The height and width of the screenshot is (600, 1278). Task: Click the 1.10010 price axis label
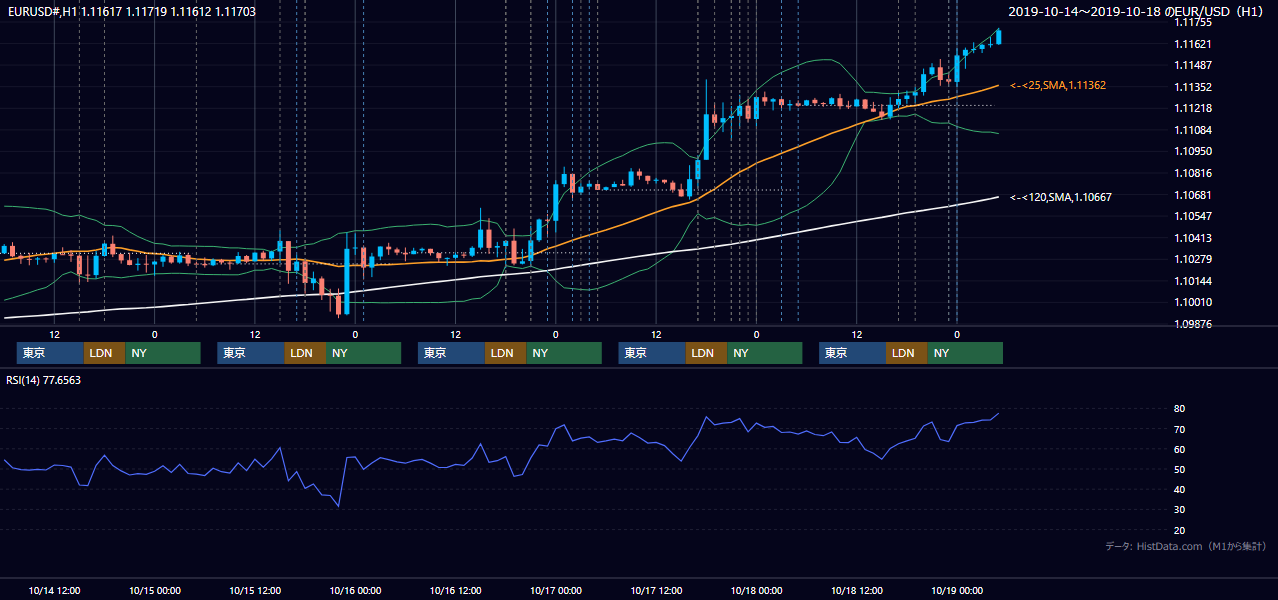pyautogui.click(x=1192, y=302)
